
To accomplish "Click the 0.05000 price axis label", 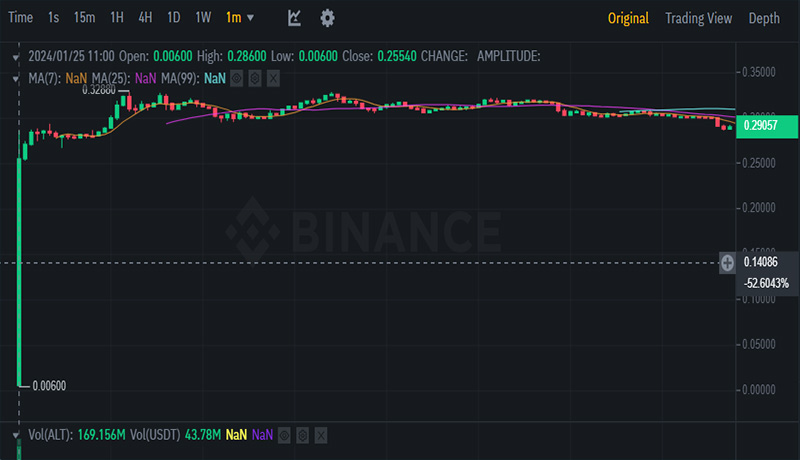I will pyautogui.click(x=759, y=345).
